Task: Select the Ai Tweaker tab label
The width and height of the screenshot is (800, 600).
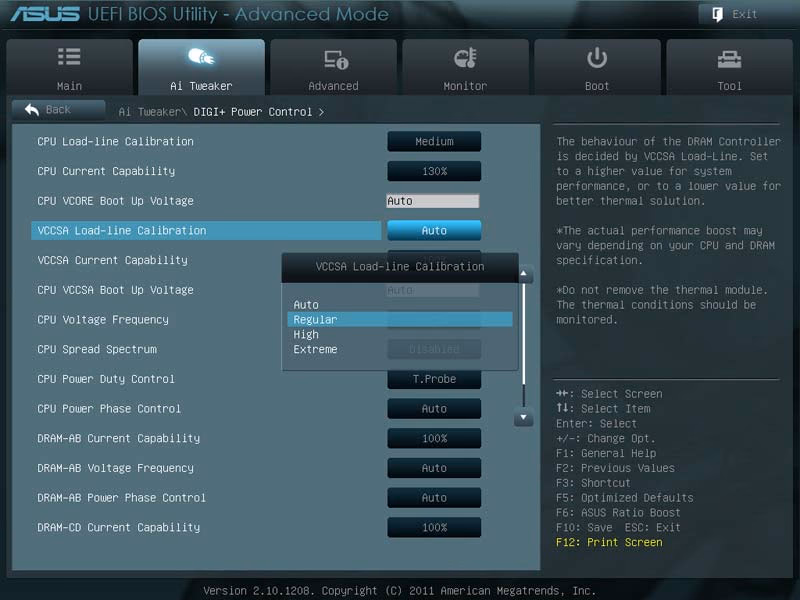Action: tap(201, 86)
